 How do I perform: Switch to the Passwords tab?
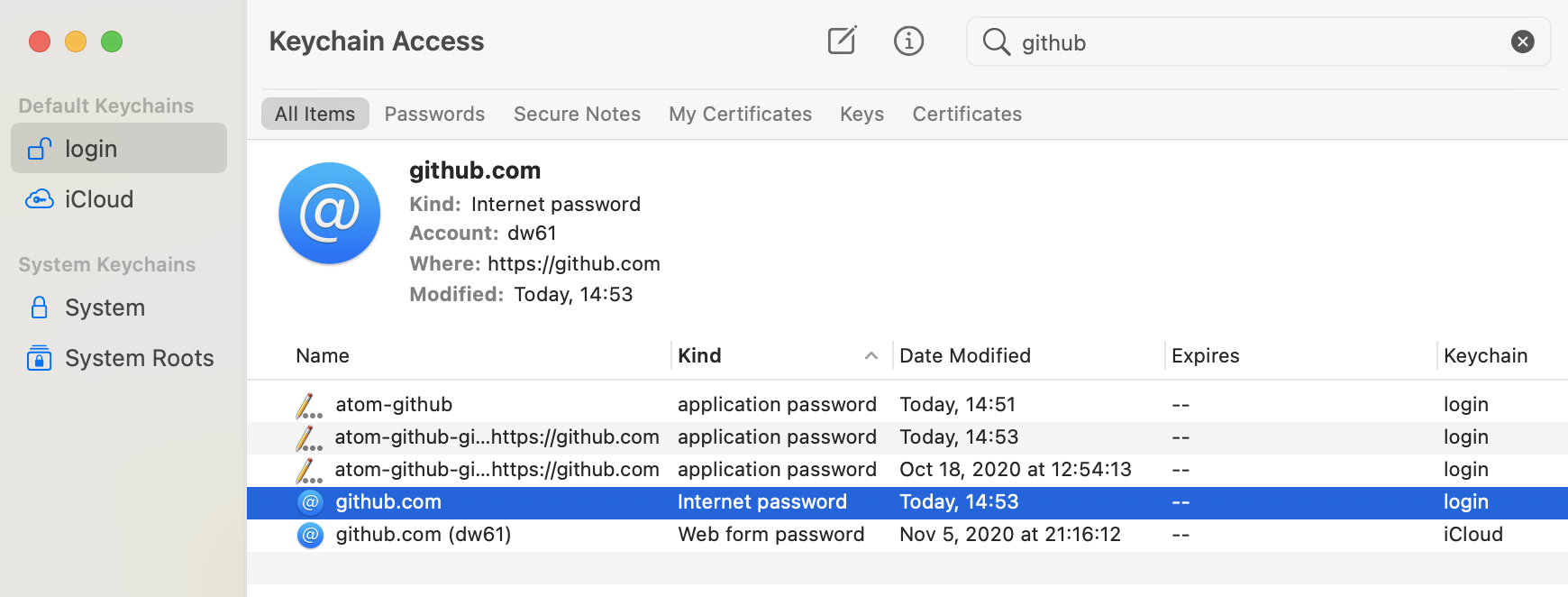coord(434,114)
